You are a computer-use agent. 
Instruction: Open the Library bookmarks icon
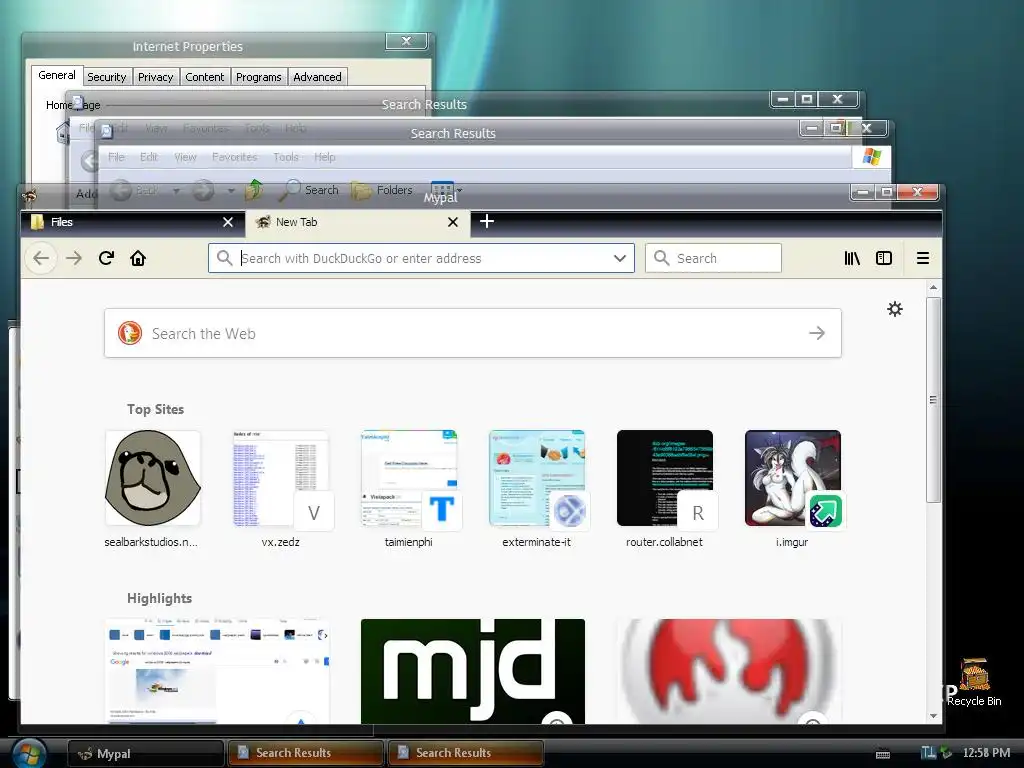tap(852, 258)
